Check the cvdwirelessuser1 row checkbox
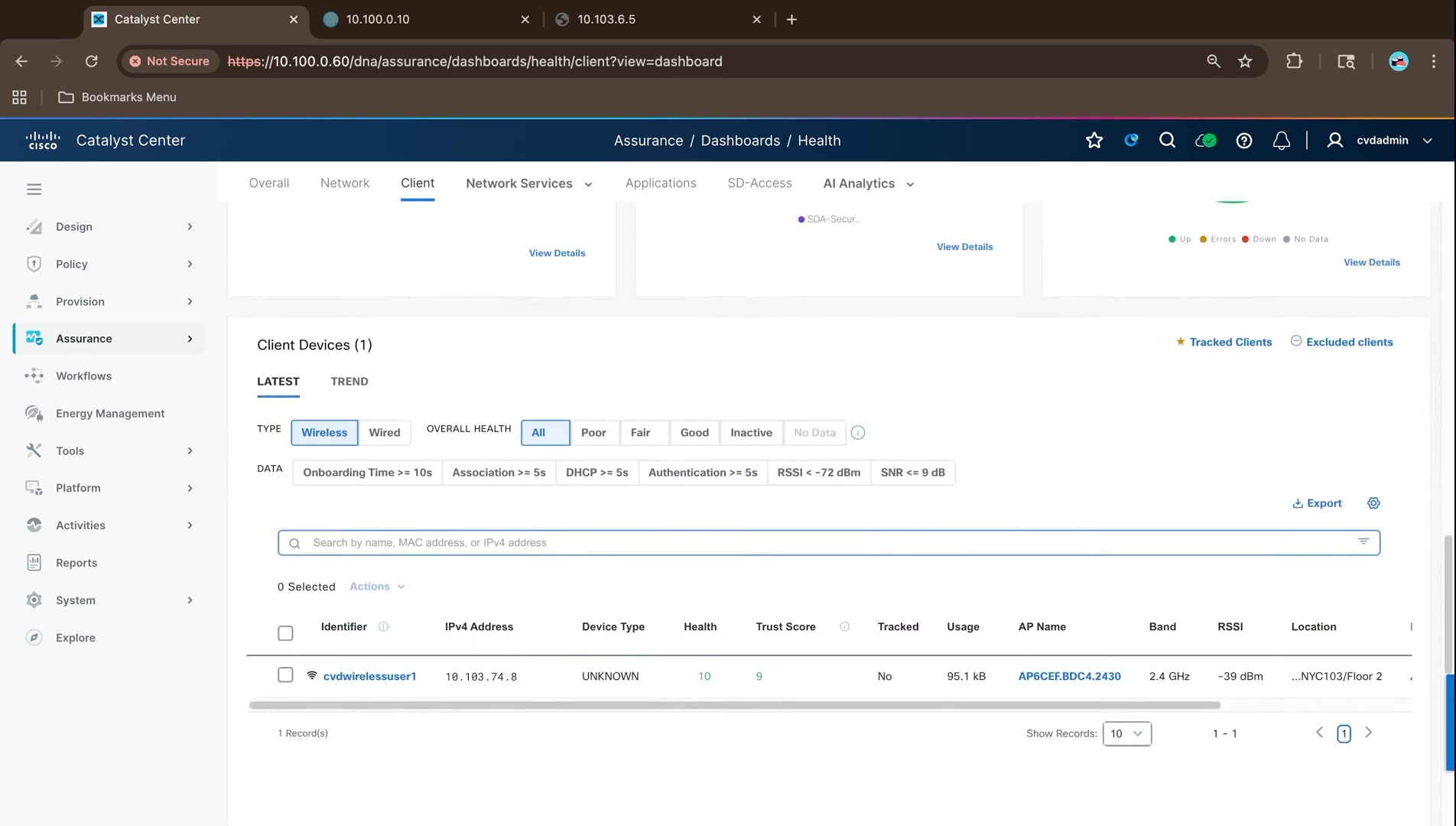The height and width of the screenshot is (826, 1456). (285, 675)
